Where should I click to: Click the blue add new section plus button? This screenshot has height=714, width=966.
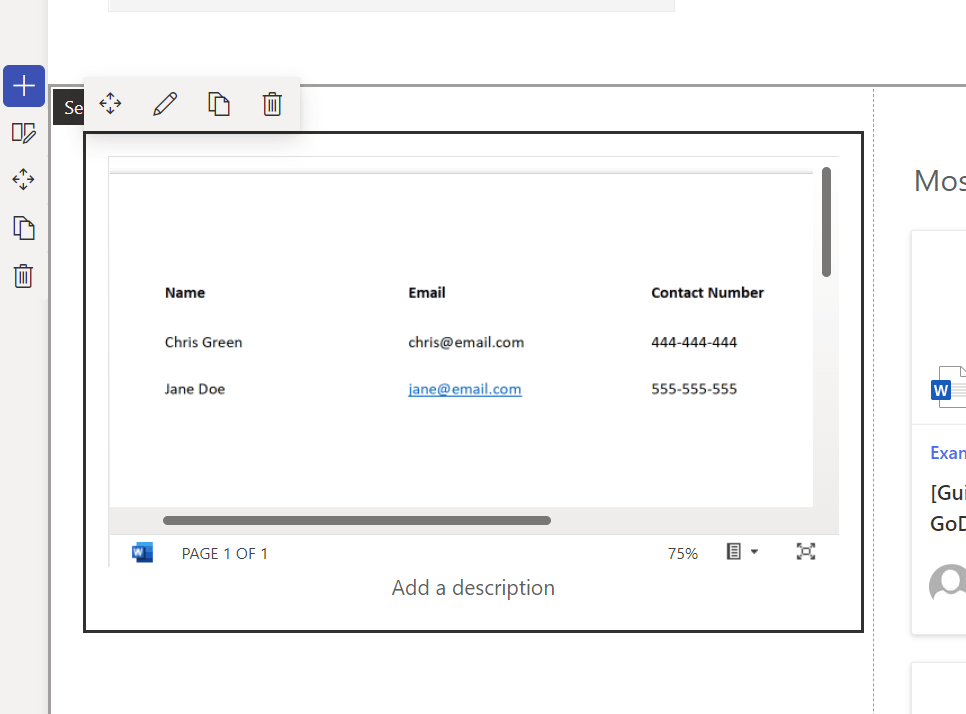tap(24, 86)
